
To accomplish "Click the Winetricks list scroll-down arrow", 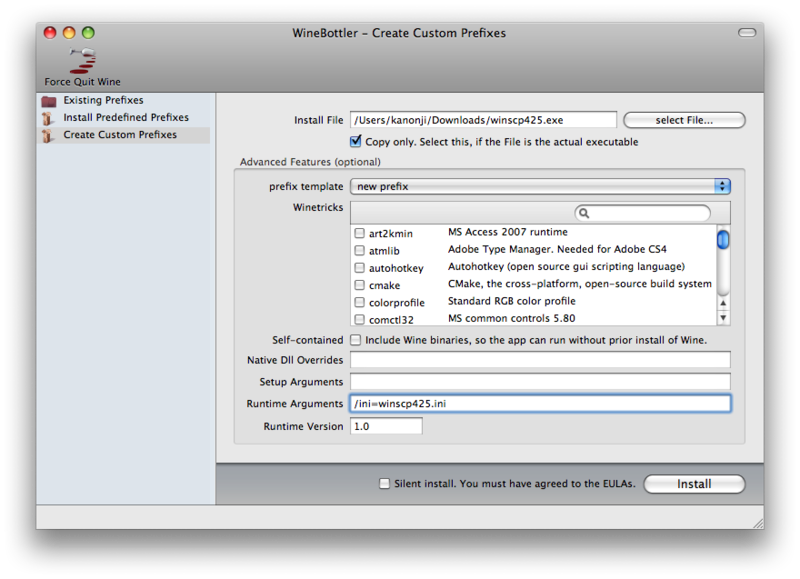I will tap(723, 317).
